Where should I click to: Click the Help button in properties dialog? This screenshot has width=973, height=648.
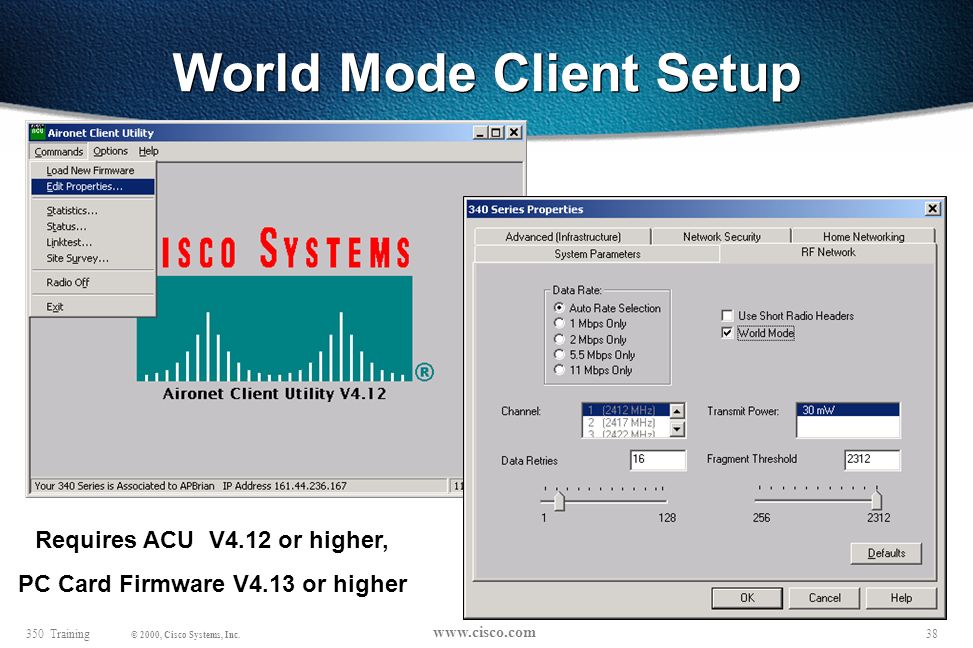click(x=901, y=598)
